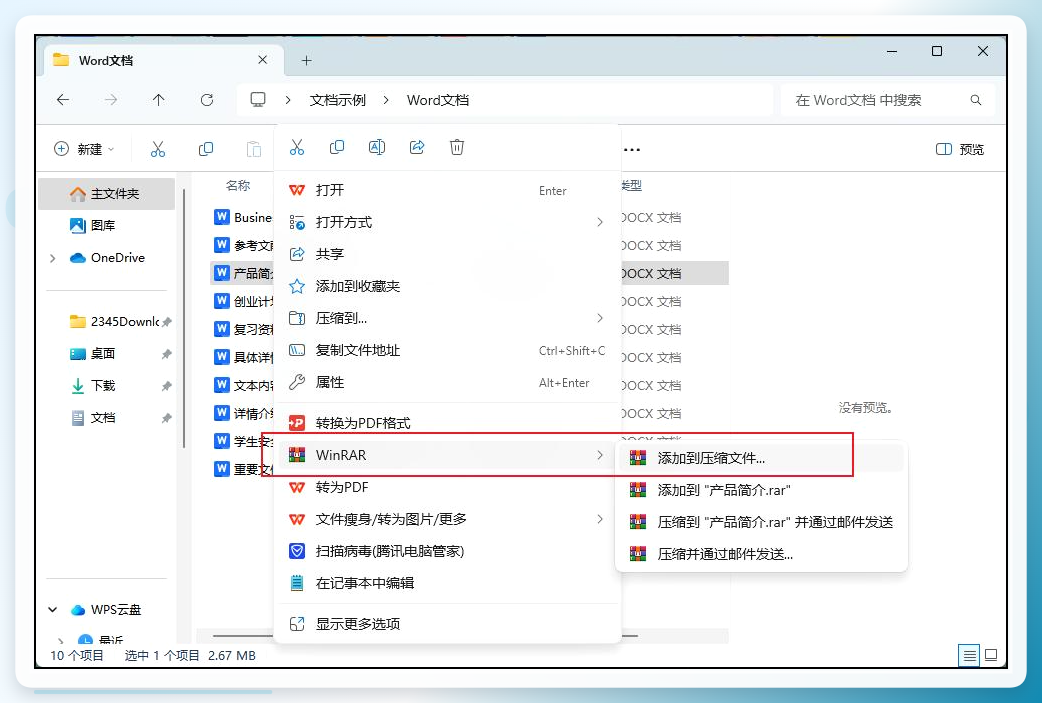Viewport: 1042px width, 703px height.
Task: Toggle the 预览 preview pane
Action: pos(960,150)
